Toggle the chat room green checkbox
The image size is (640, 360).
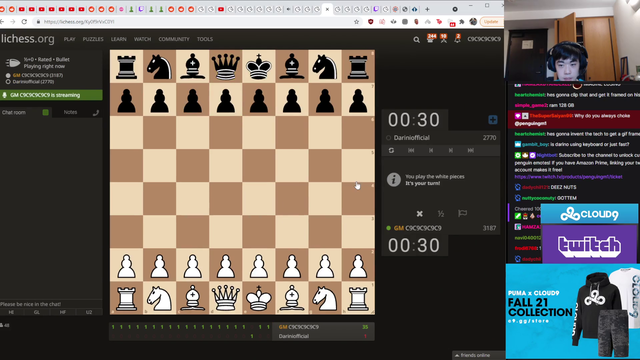coord(45,112)
